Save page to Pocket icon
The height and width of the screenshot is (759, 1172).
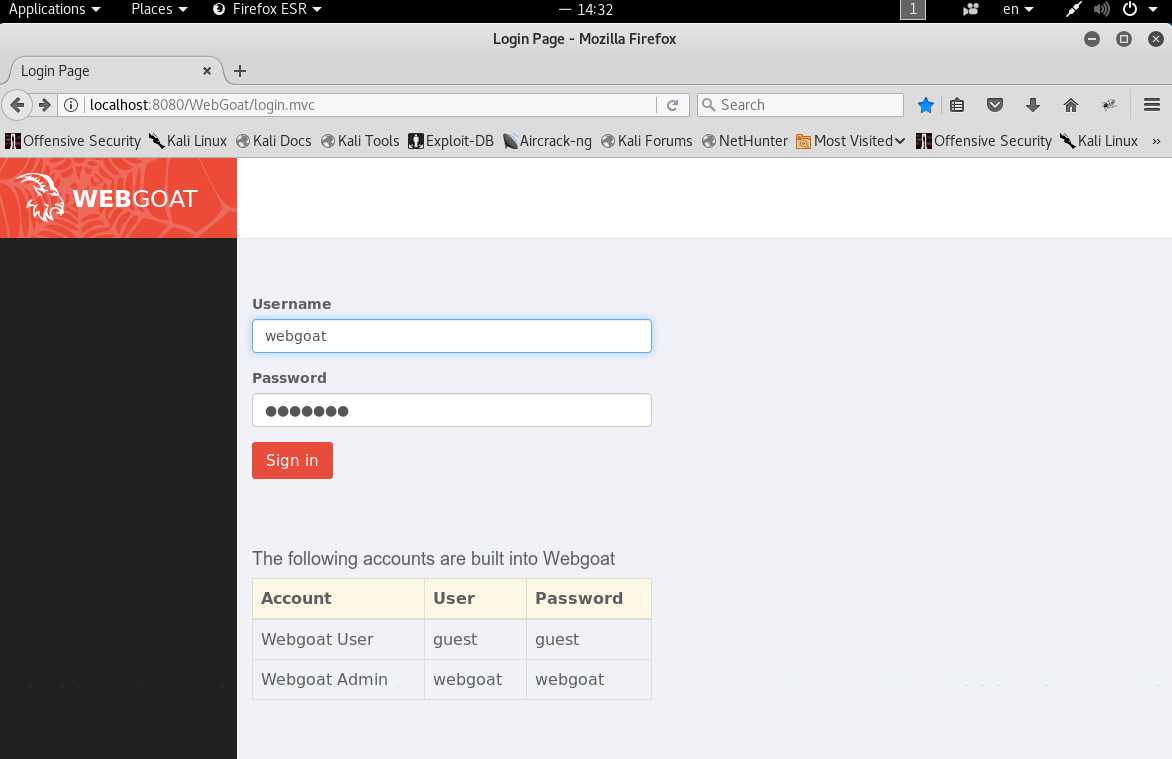point(994,105)
